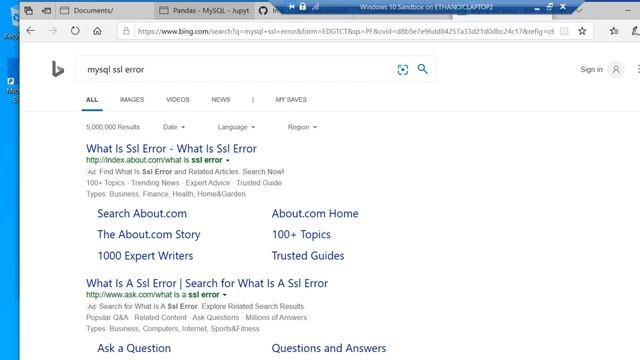Open 'Search About.com' sitelink

[142, 213]
